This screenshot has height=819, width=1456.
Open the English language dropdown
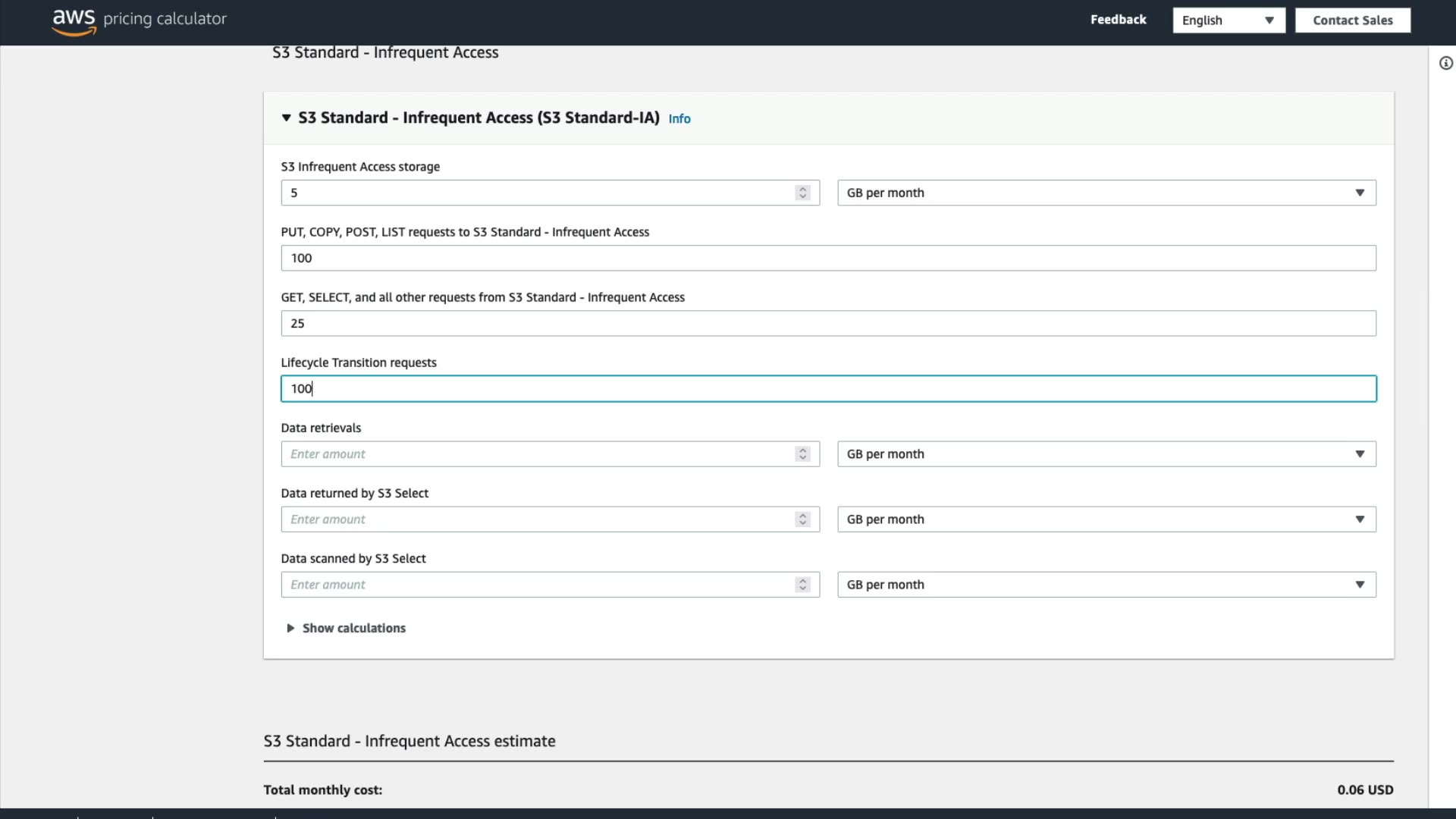coord(1228,20)
